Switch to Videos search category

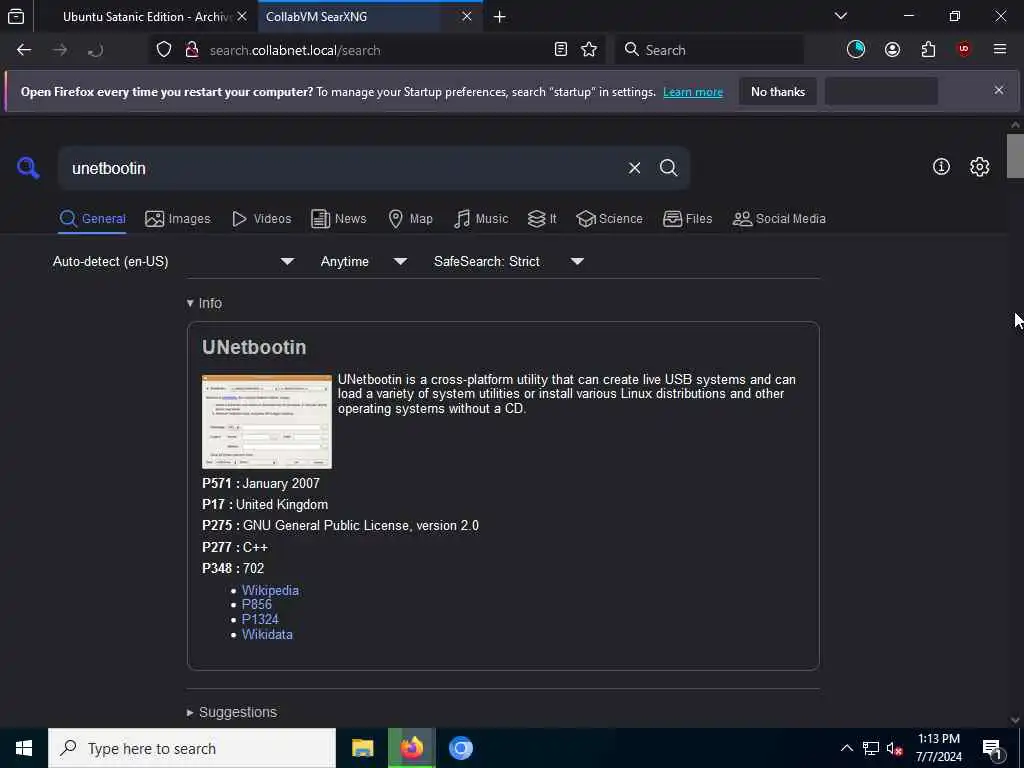[x=261, y=219]
